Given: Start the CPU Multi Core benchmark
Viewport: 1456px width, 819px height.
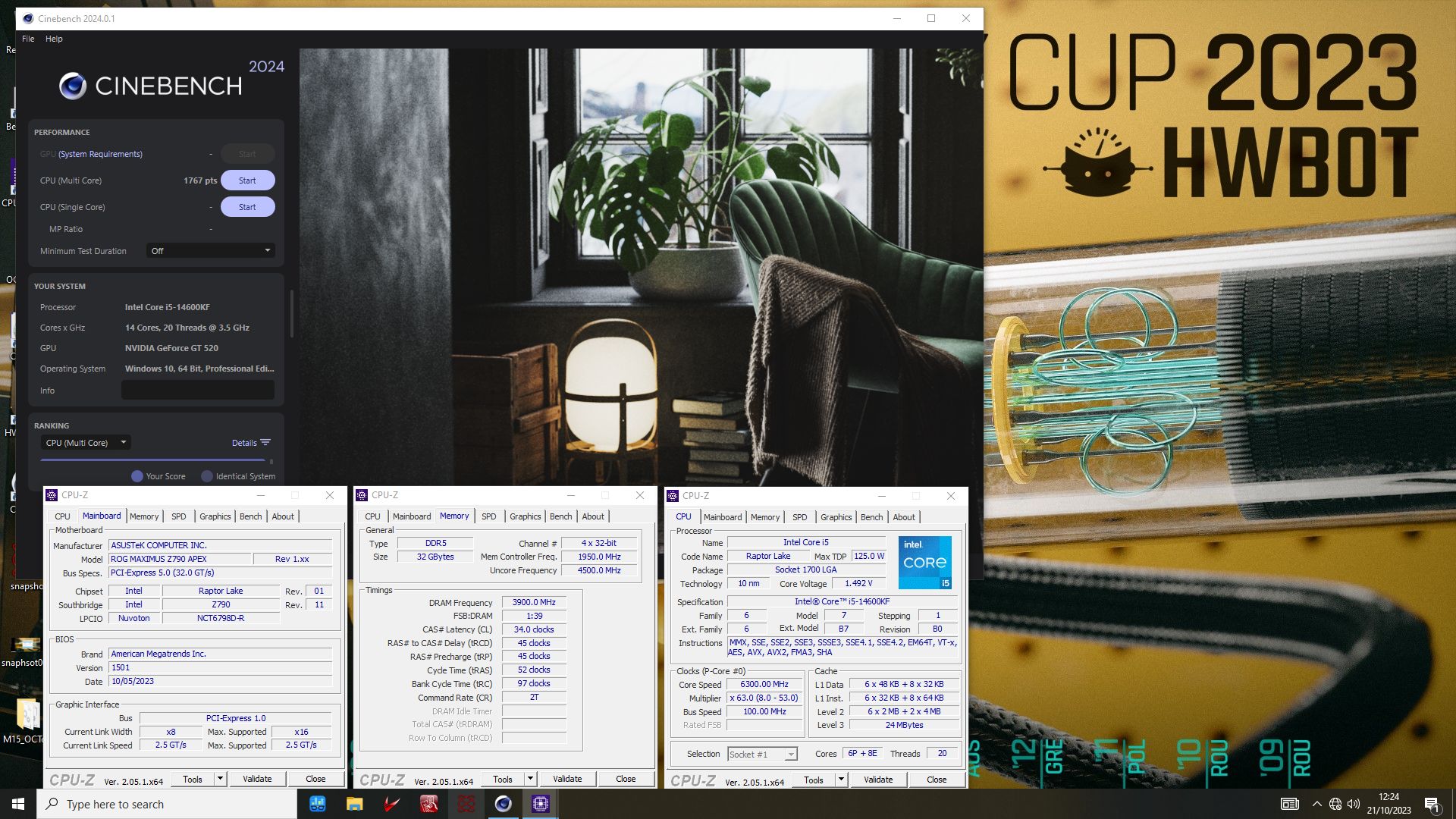Looking at the screenshot, I should (x=247, y=180).
